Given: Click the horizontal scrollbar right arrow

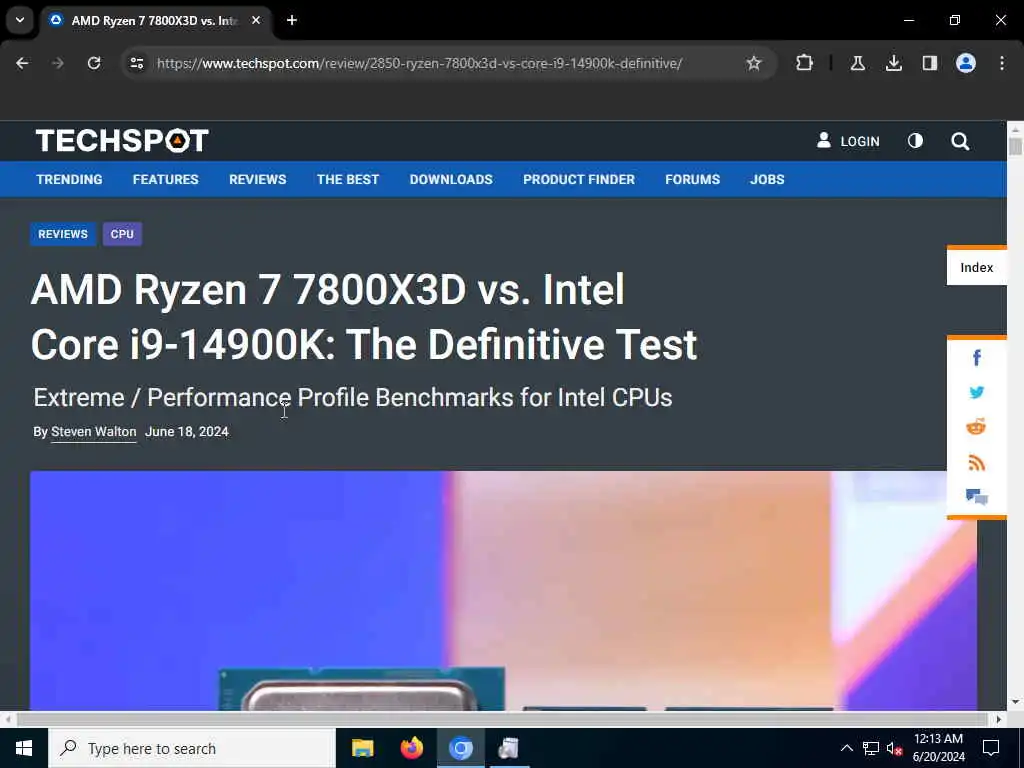Looking at the screenshot, I should pos(999,719).
